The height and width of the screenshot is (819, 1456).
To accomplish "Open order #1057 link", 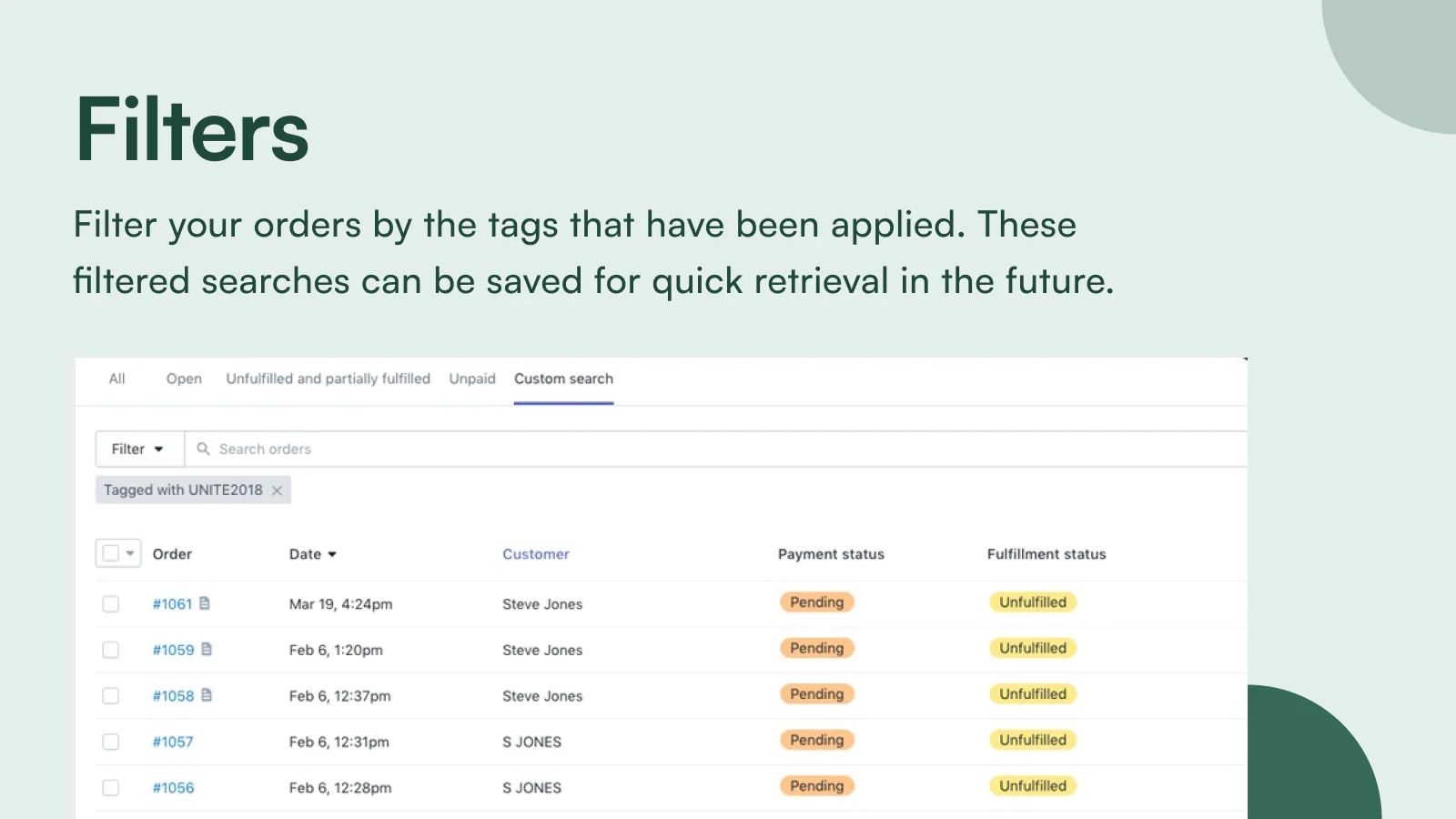I will tap(173, 742).
